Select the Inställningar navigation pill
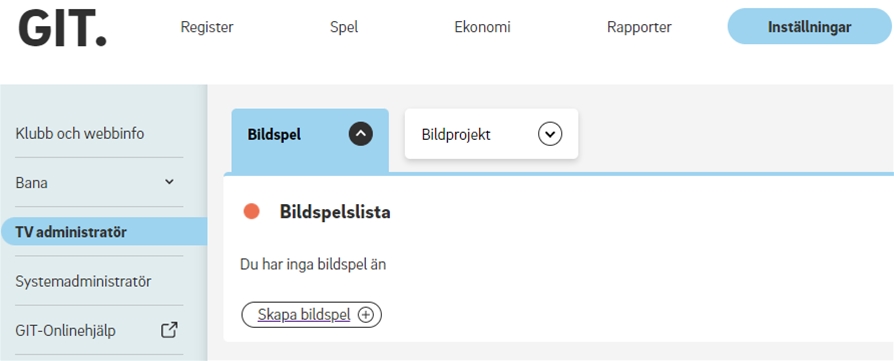This screenshot has width=894, height=361. (810, 27)
